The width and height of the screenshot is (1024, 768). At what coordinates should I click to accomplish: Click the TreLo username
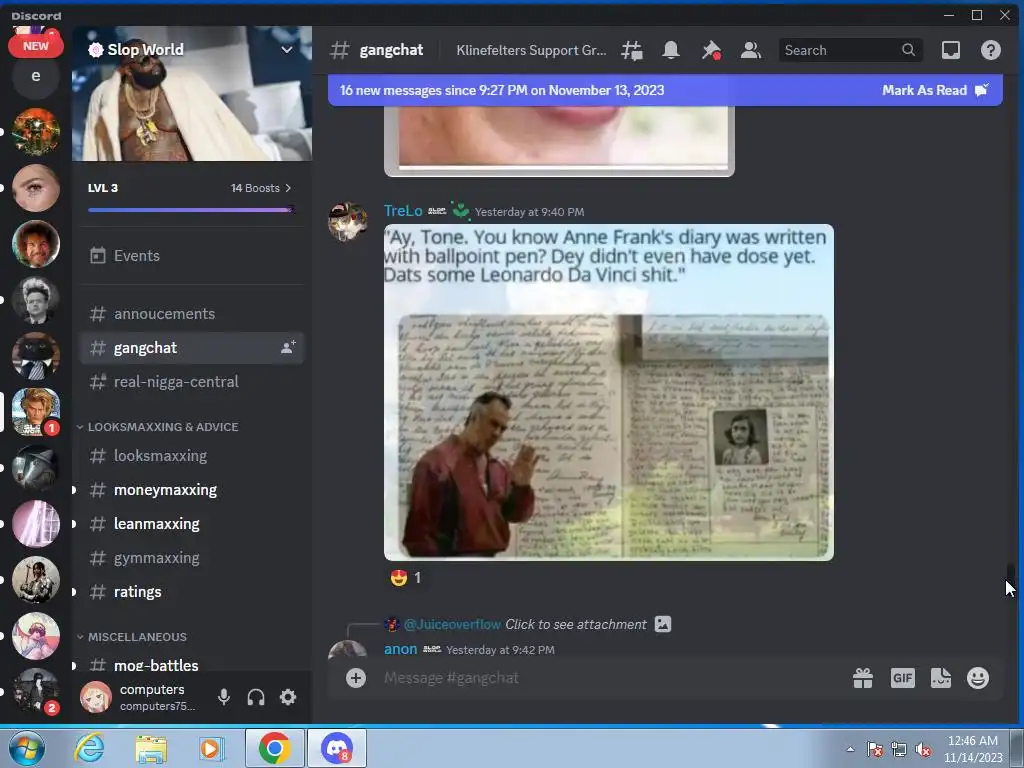(403, 211)
